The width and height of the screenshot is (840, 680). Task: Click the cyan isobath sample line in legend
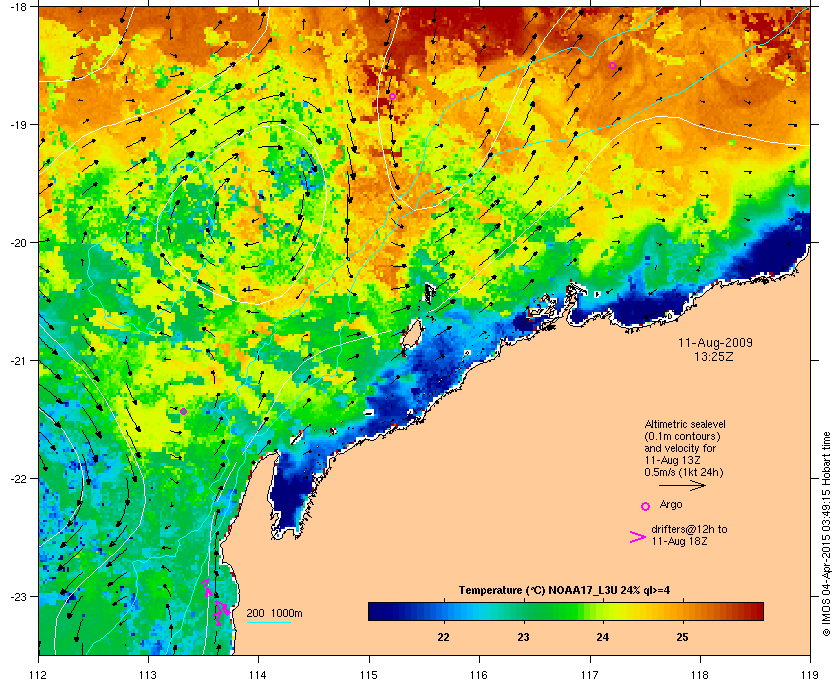(x=269, y=623)
